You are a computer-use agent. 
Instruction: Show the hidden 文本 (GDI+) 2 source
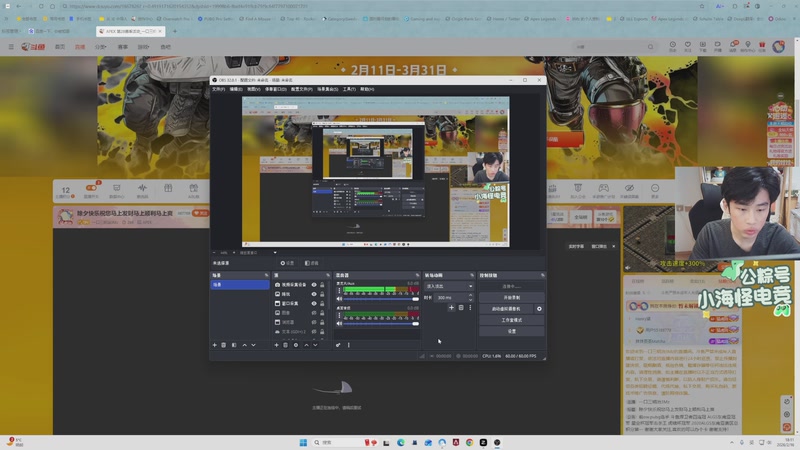click(x=314, y=332)
